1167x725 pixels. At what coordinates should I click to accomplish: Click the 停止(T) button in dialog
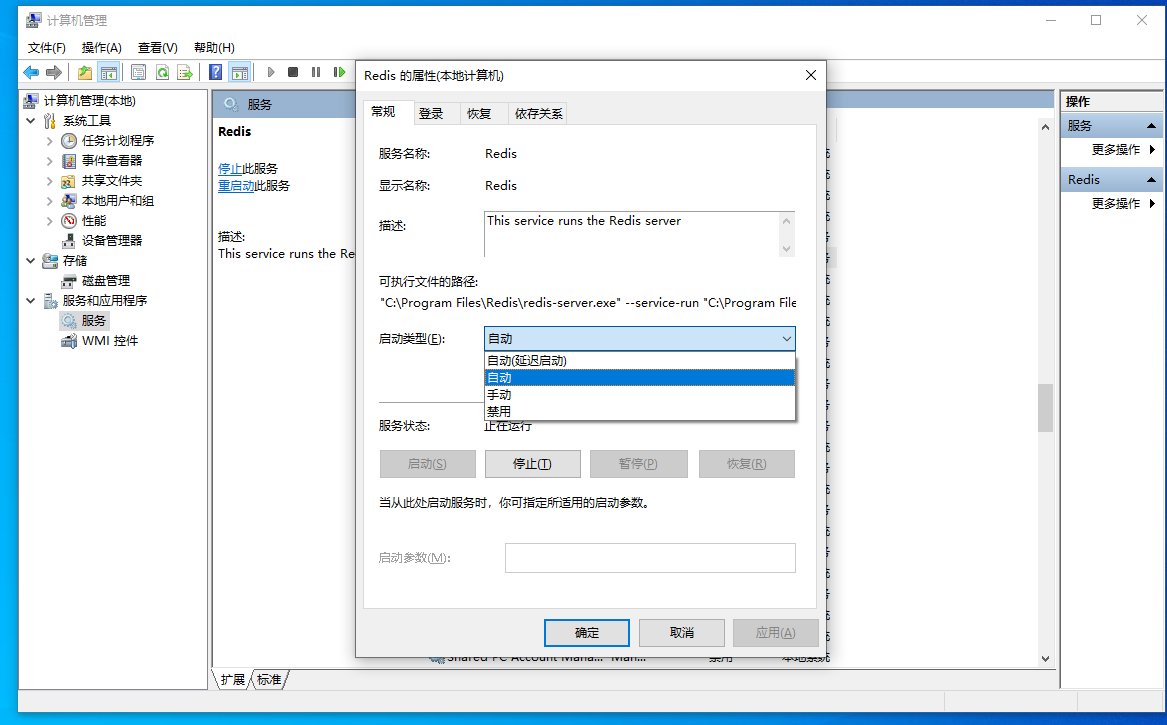532,464
